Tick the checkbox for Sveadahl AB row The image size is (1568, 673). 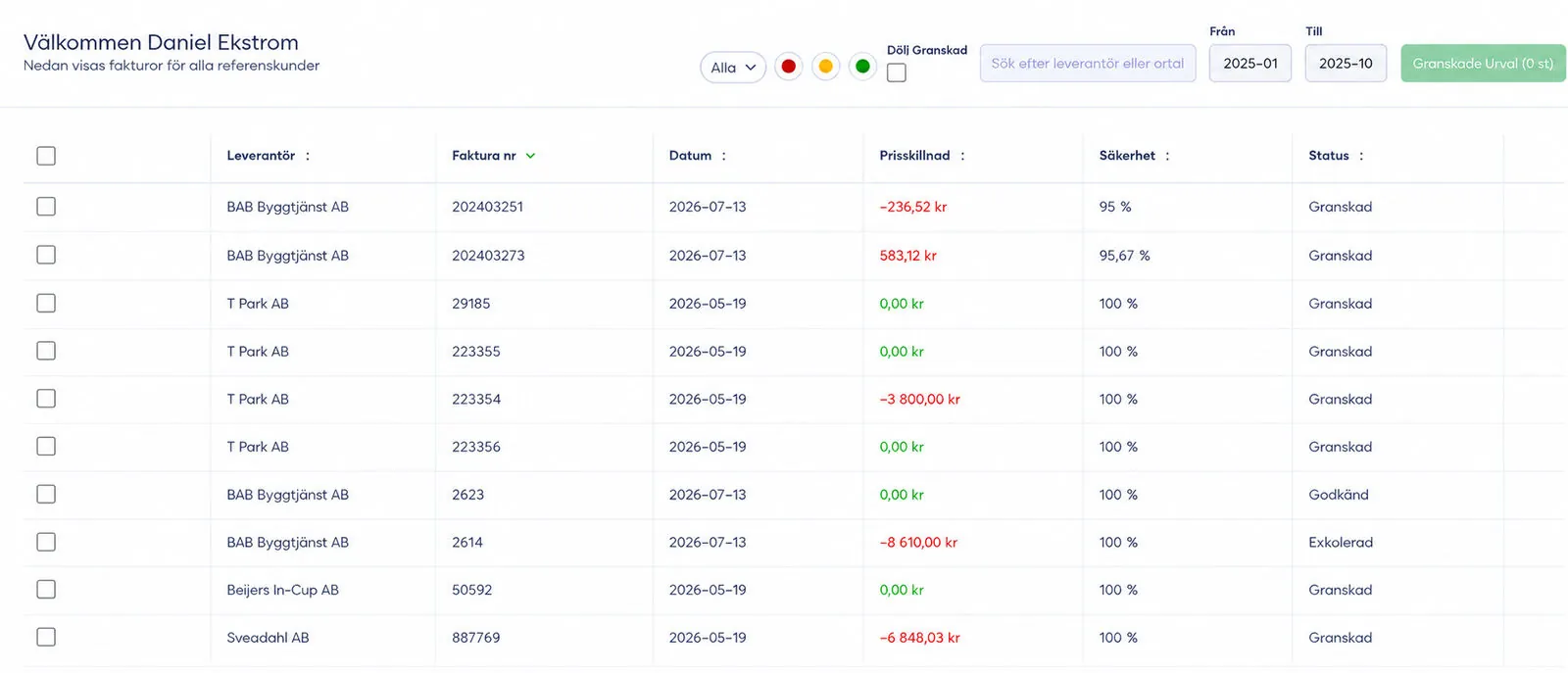pyautogui.click(x=46, y=637)
